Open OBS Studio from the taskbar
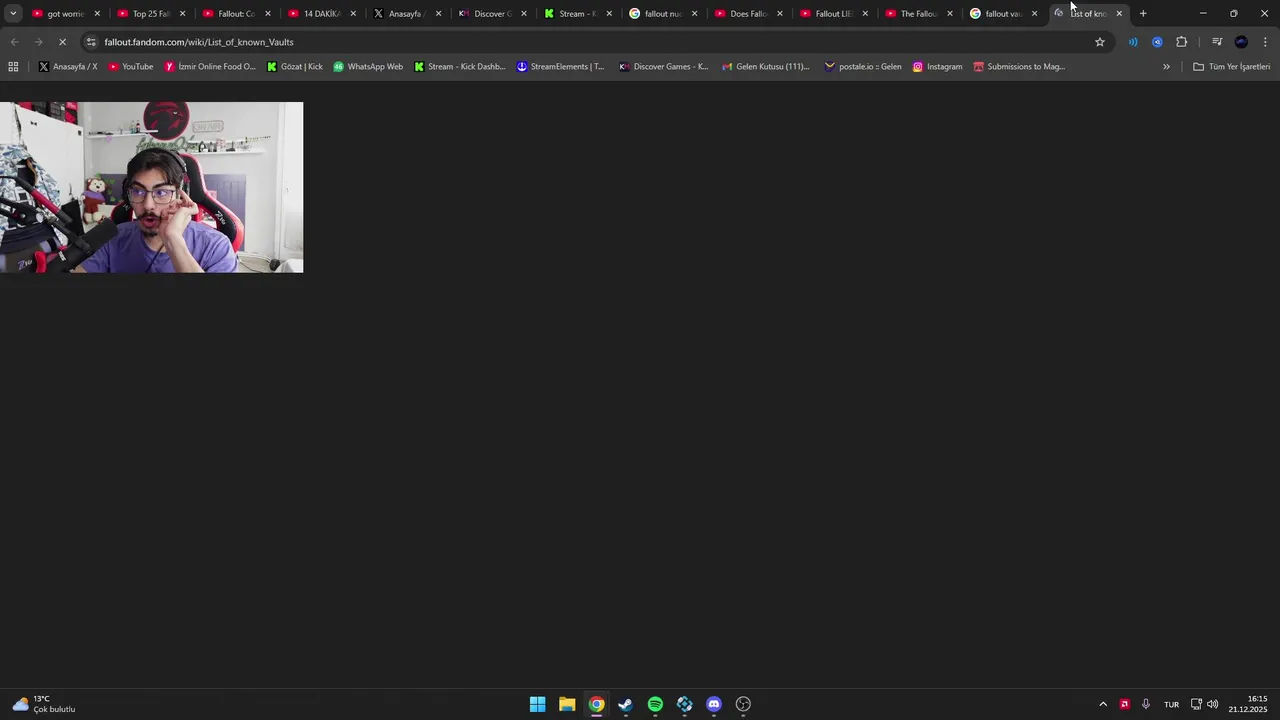Viewport: 1280px width, 720px height. pos(743,704)
